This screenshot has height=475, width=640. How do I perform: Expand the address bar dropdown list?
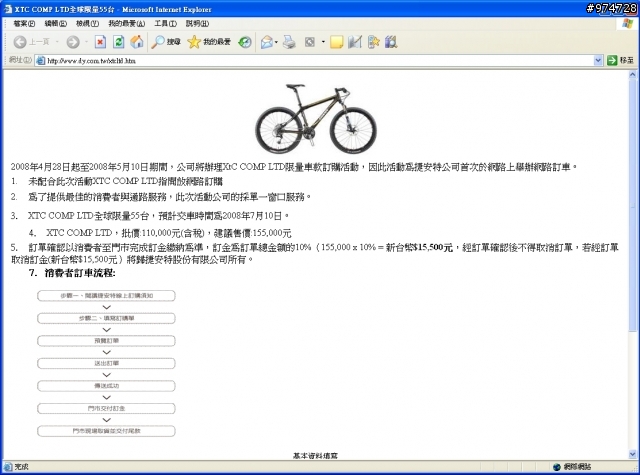[598, 60]
